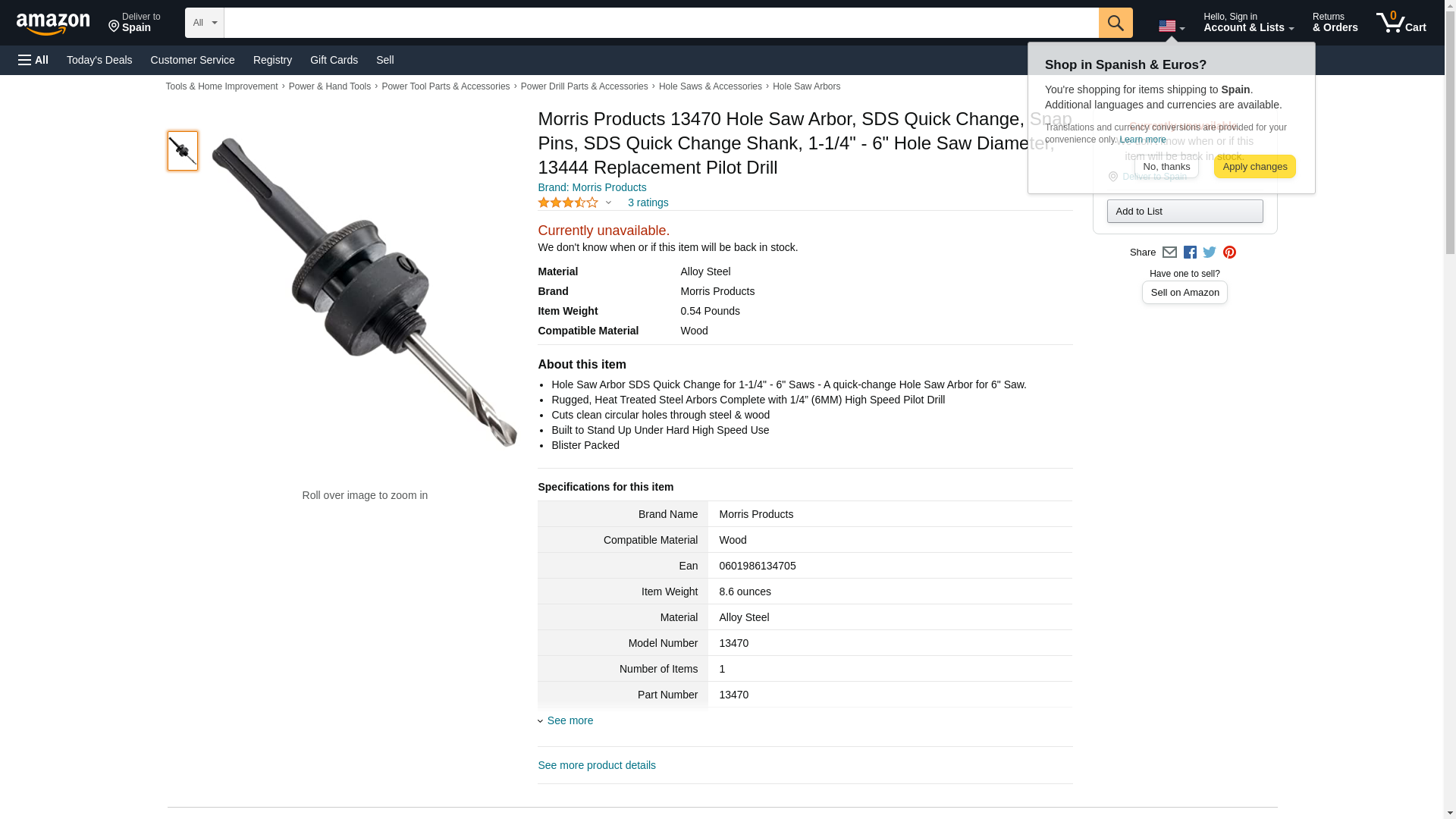Share product via email icon
1456x819 pixels.
click(x=1169, y=253)
